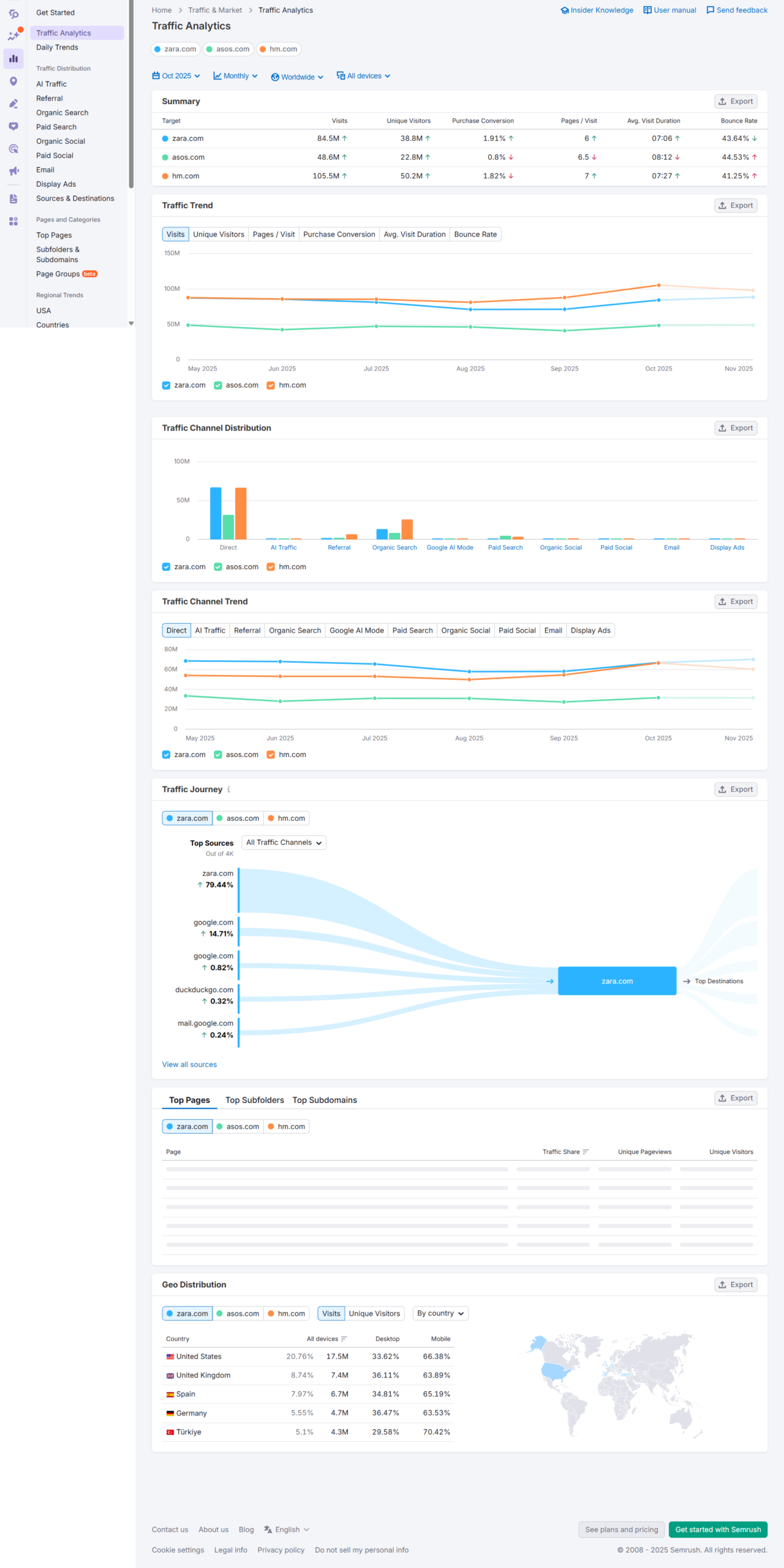Open the All devices filter dropdown

pos(364,76)
